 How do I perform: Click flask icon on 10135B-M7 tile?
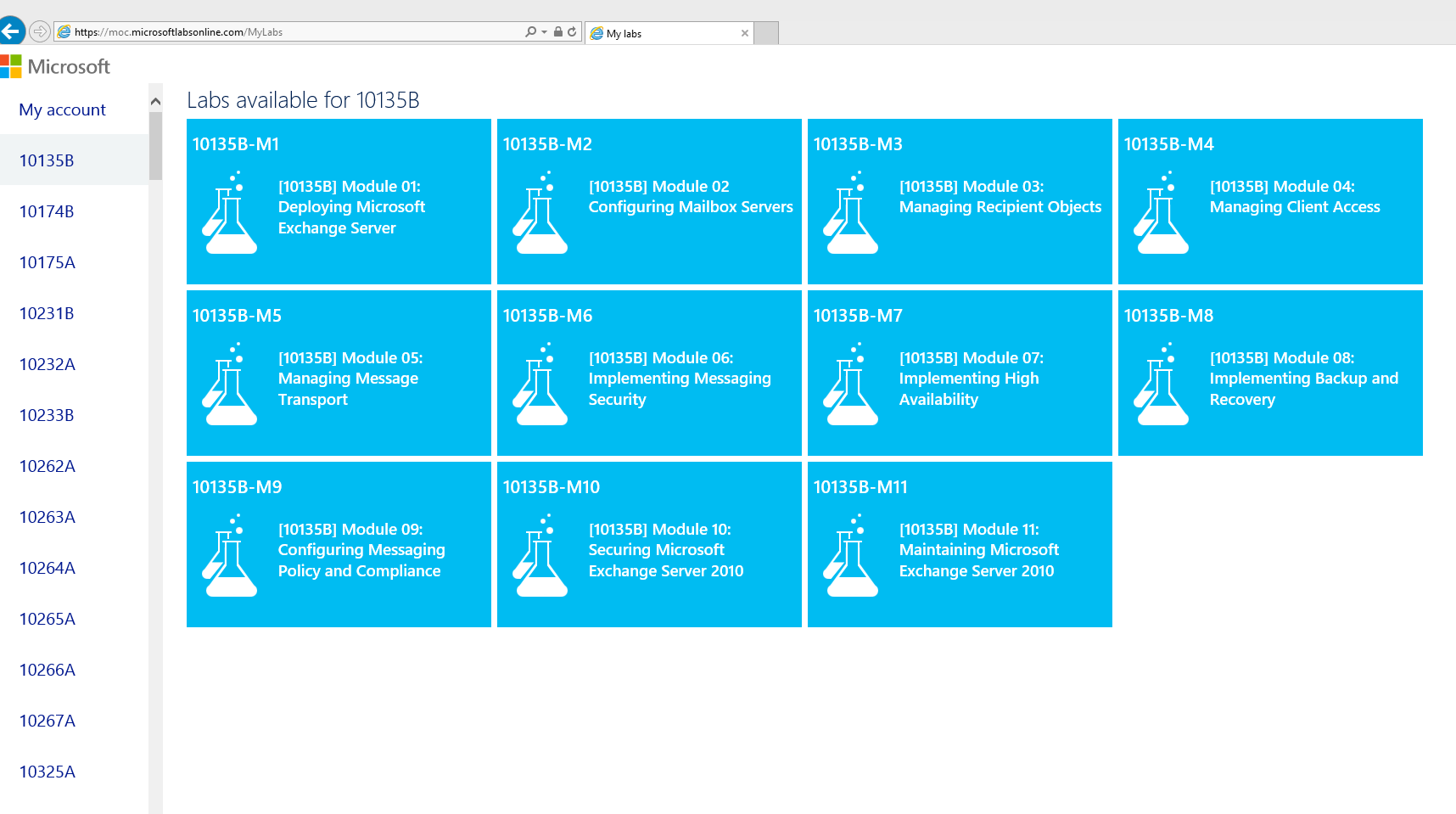click(851, 384)
